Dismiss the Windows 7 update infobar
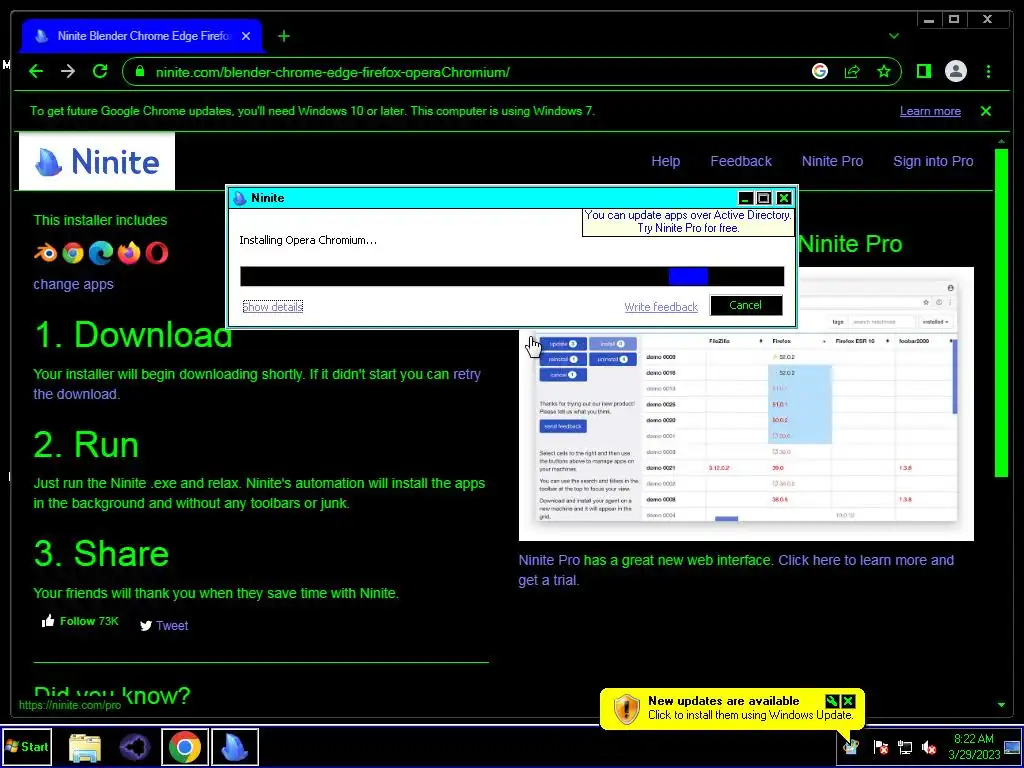 point(985,111)
